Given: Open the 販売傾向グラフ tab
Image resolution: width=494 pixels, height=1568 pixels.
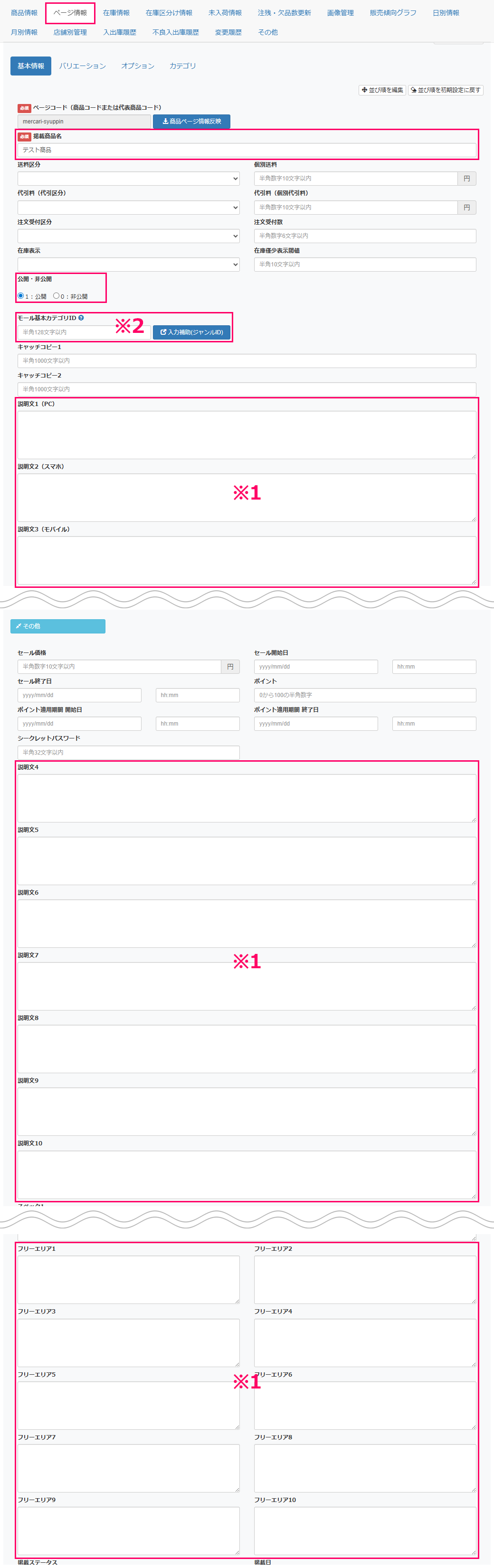Looking at the screenshot, I should 393,13.
